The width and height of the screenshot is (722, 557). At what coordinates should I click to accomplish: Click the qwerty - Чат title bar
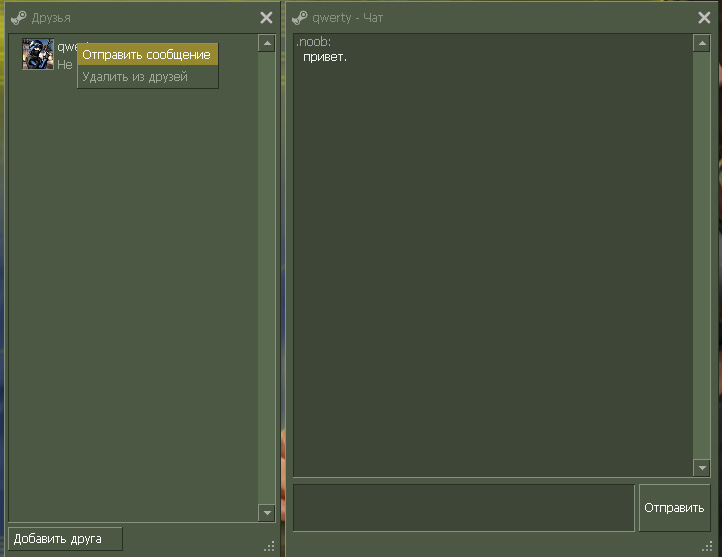[500, 18]
